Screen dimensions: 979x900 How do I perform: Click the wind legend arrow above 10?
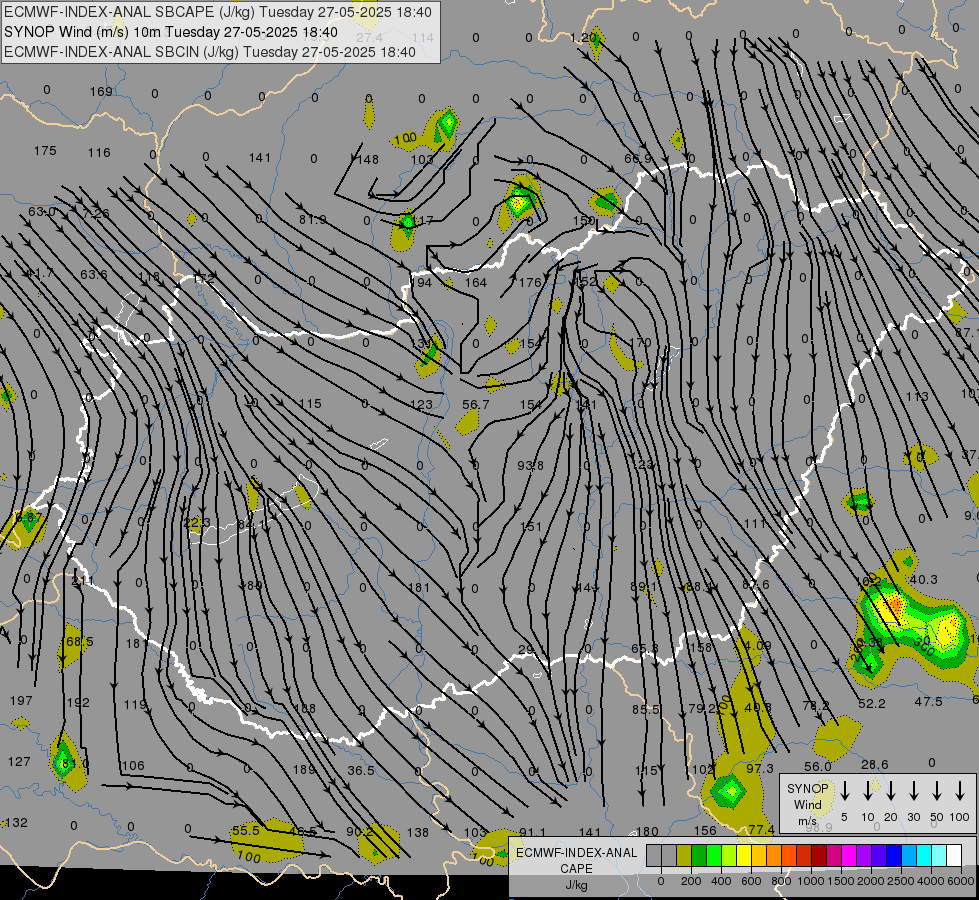click(867, 791)
